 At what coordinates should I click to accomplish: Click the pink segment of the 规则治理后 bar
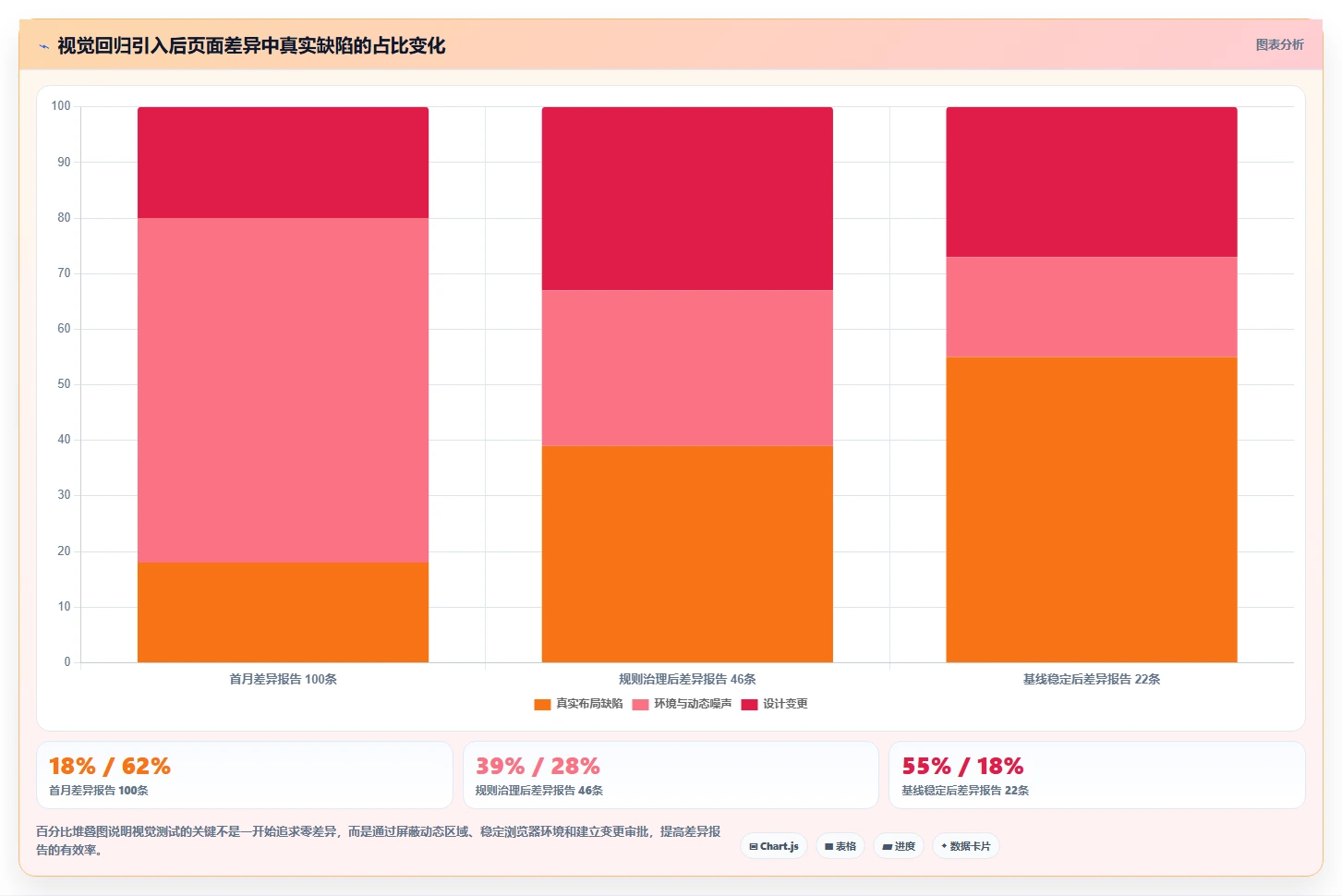687,368
